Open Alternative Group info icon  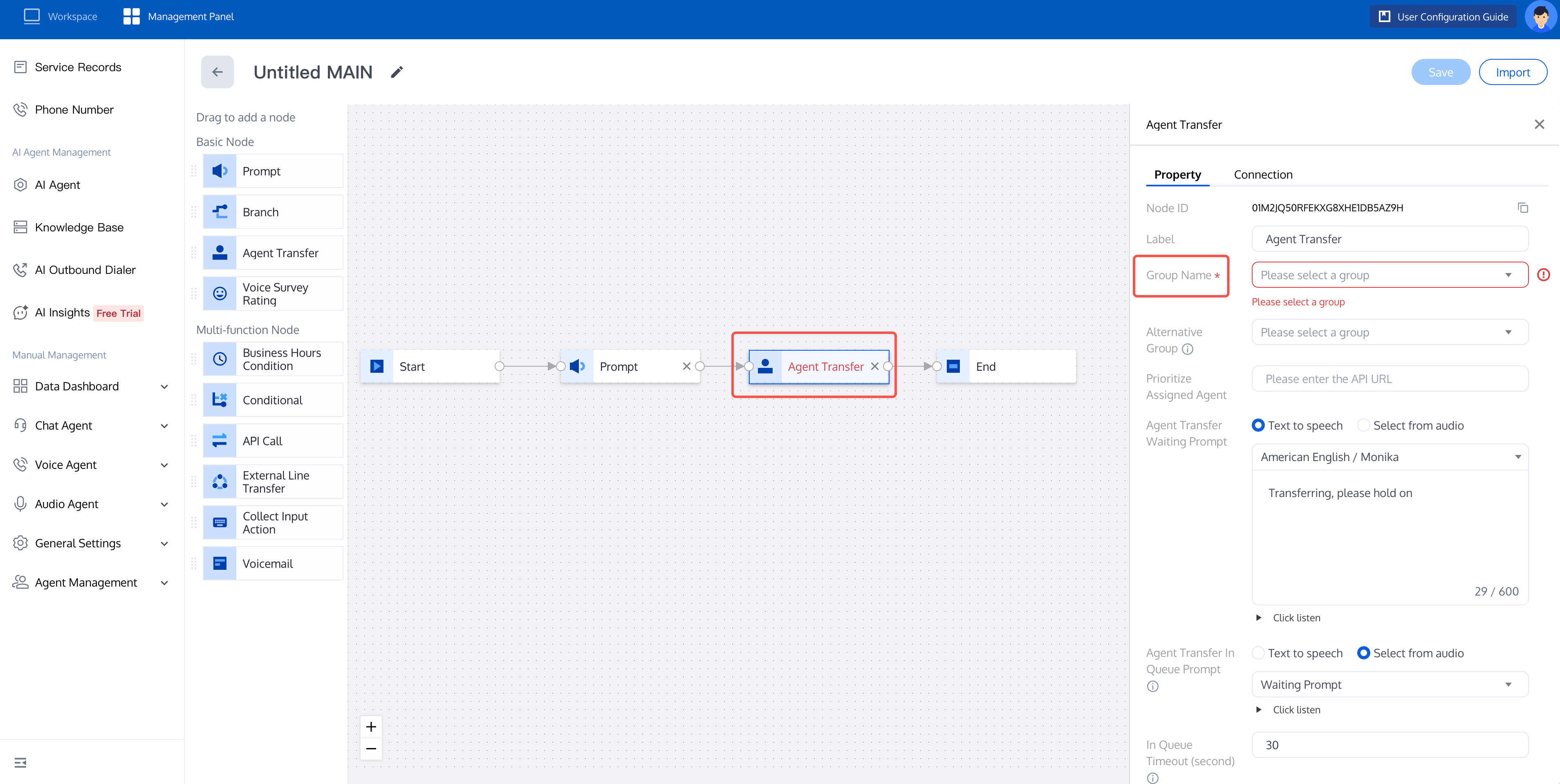1188,349
